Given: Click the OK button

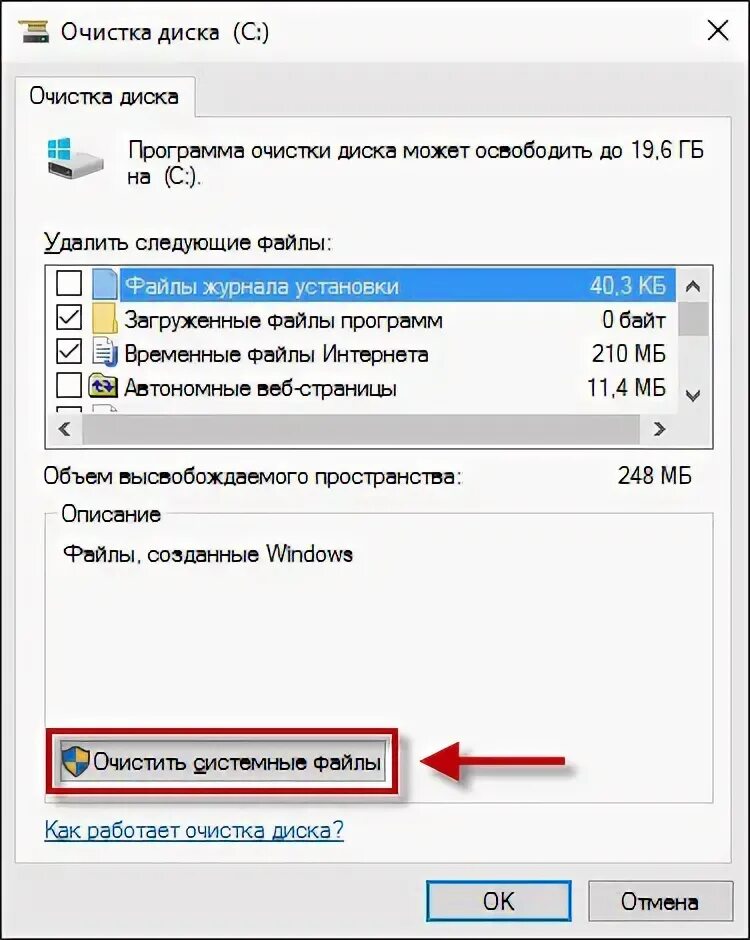Looking at the screenshot, I should point(498,901).
